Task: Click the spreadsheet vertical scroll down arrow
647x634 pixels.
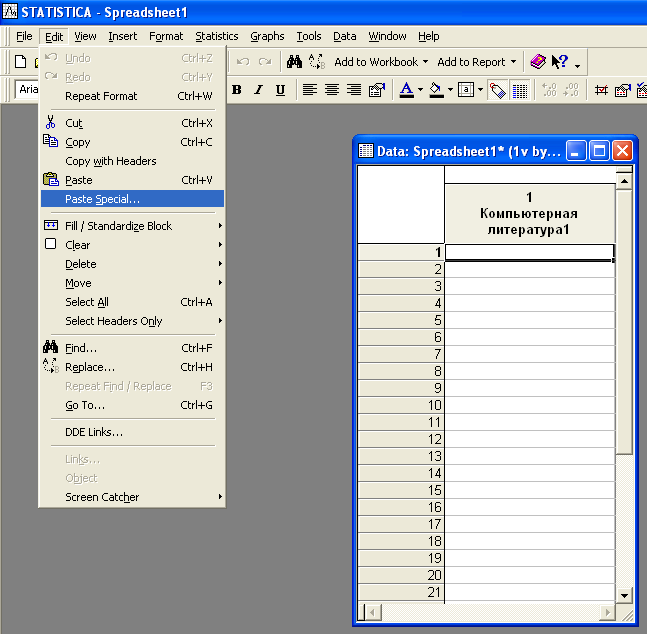Action: click(624, 596)
